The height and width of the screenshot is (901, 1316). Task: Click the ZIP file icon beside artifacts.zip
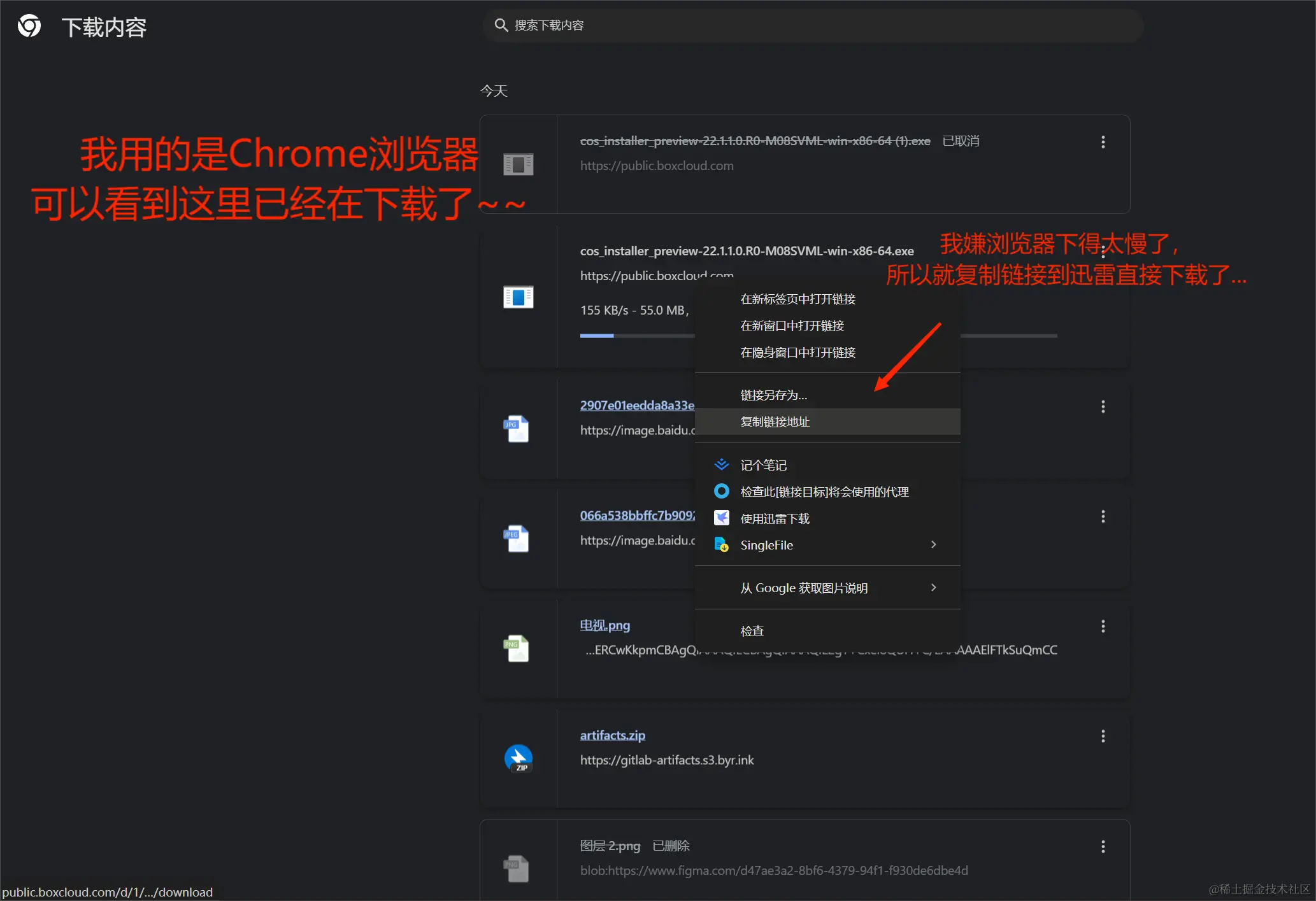pos(519,758)
